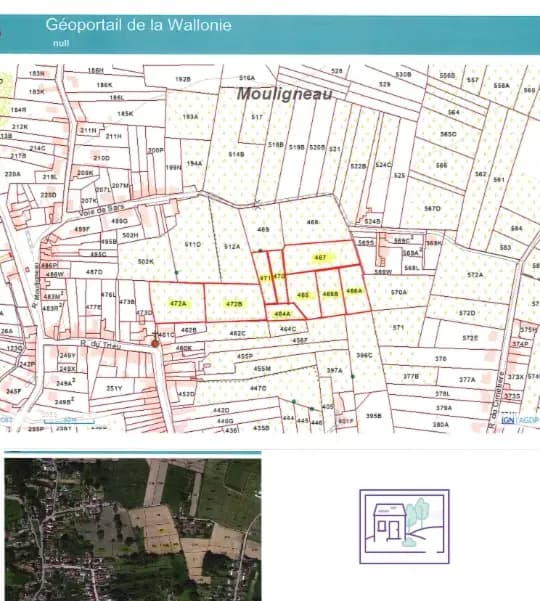The image size is (540, 601).
Task: Click parcel label 503H
Action: tap(130, 235)
